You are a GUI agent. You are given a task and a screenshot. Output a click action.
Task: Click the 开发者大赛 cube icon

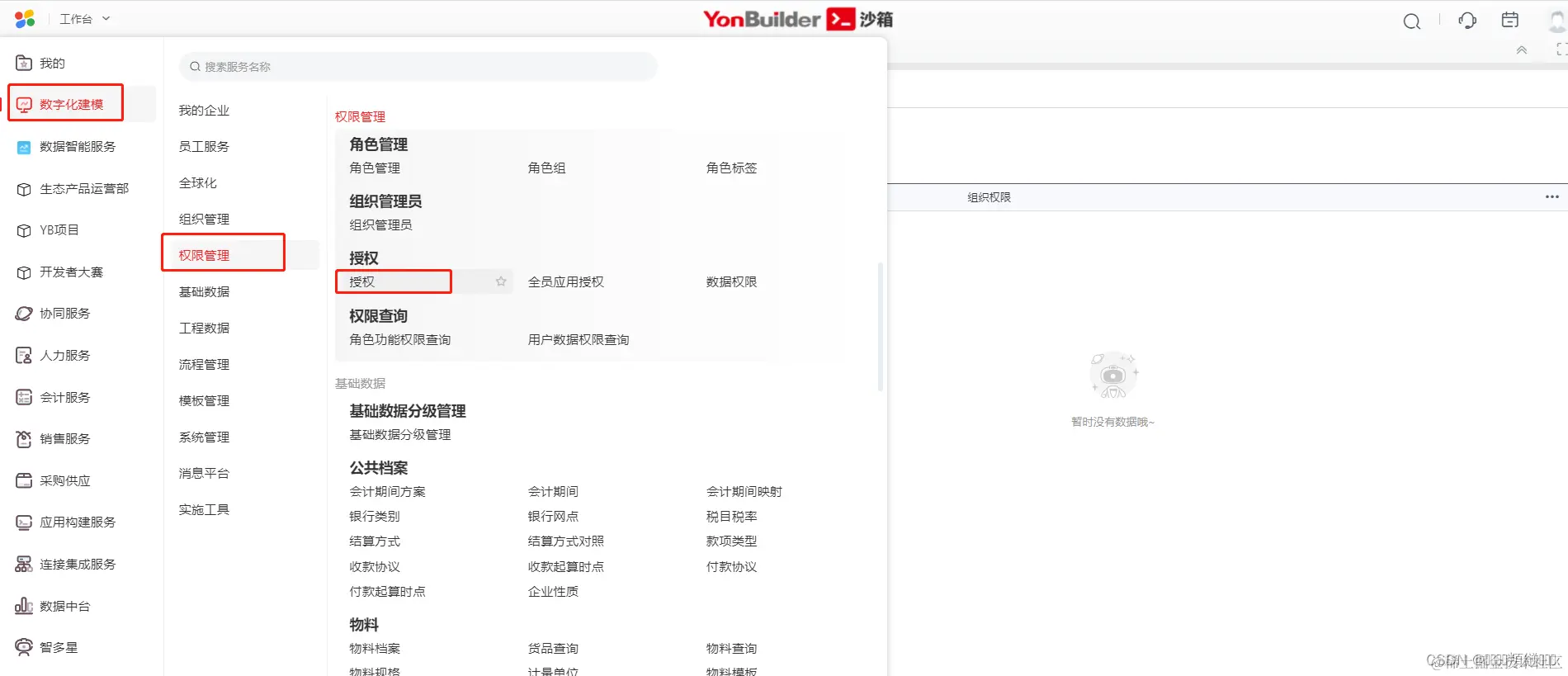[24, 272]
